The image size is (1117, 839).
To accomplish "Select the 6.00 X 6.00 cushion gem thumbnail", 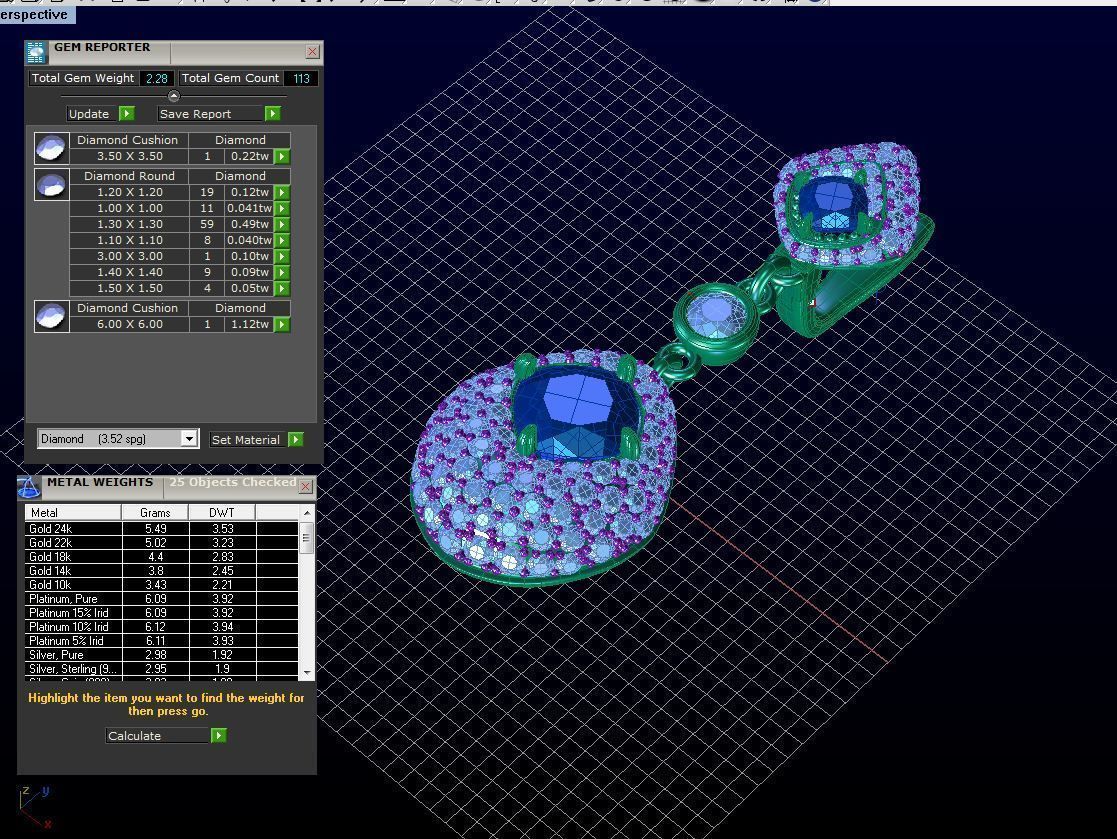I will coord(51,316).
